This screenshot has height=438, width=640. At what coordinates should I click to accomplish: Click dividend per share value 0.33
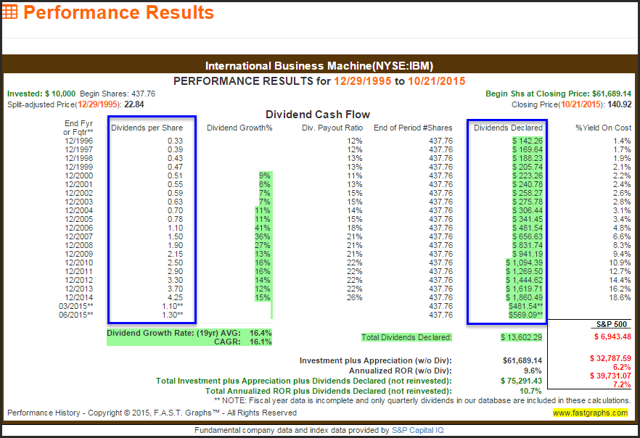click(x=175, y=141)
